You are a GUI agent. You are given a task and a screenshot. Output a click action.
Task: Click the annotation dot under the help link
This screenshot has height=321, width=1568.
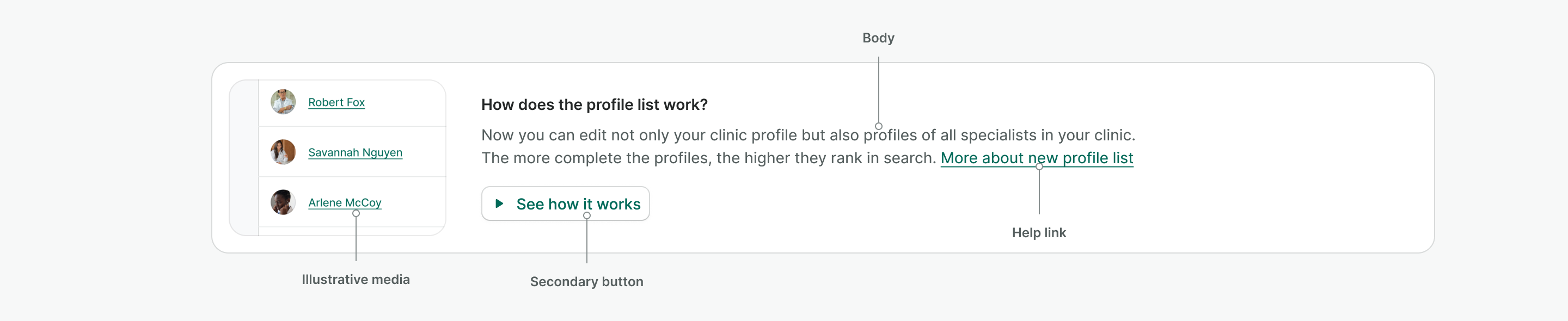1039,166
